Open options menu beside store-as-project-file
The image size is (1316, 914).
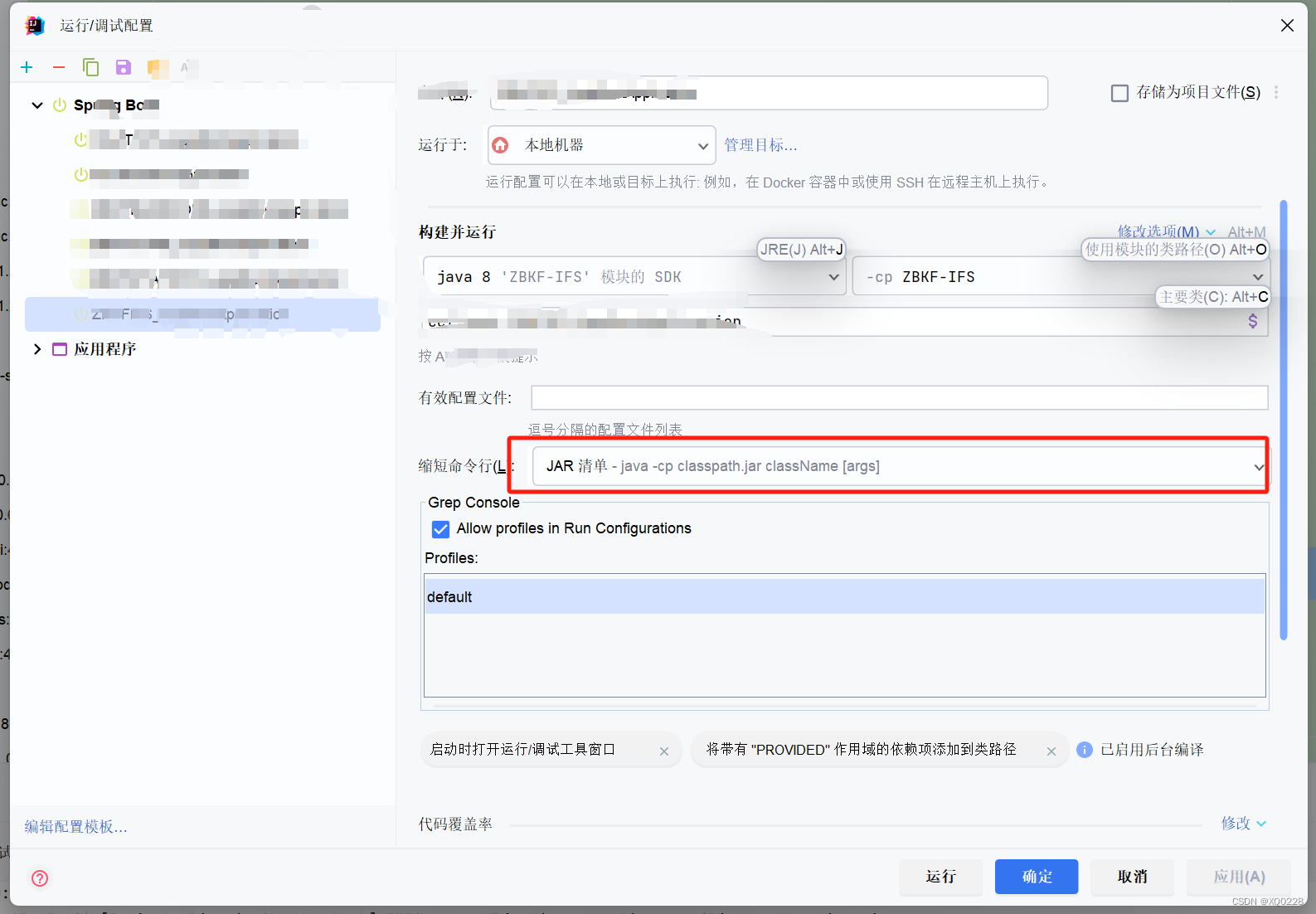[x=1276, y=92]
